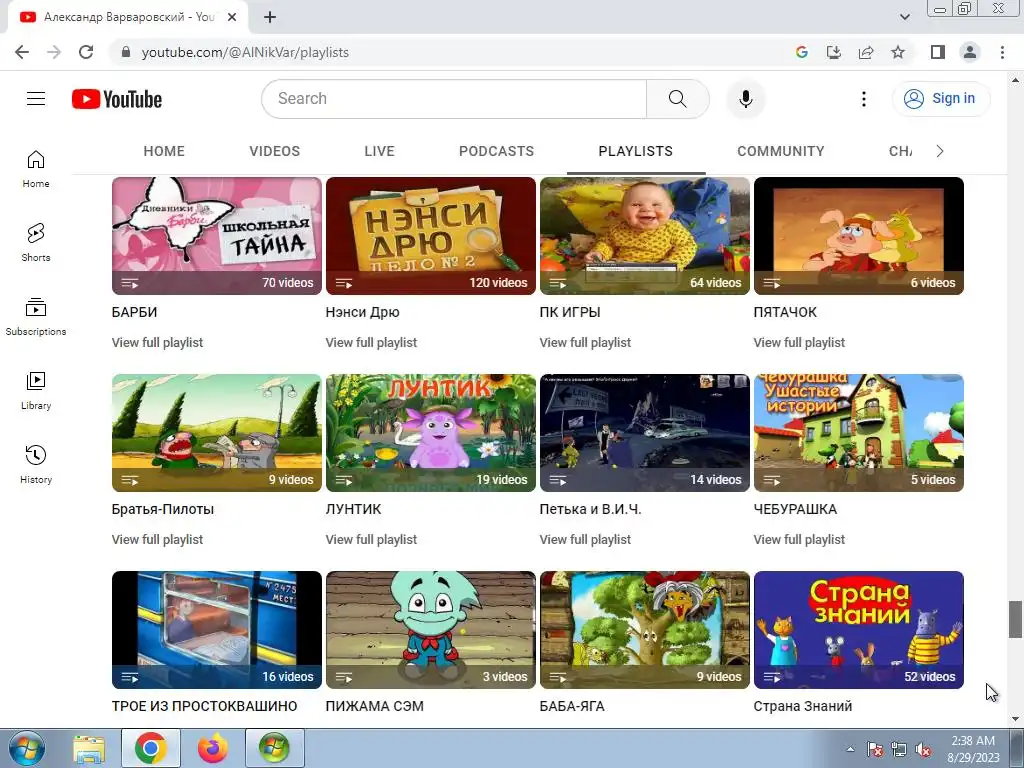Screen dimensions: 1024x768
Task: Click the ТРОЕ ИЗ ПРОСТОКВАШИНО title
Action: tap(204, 706)
